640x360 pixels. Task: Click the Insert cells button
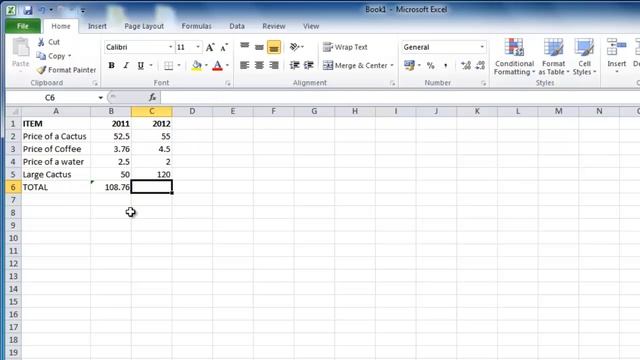click(x=616, y=57)
